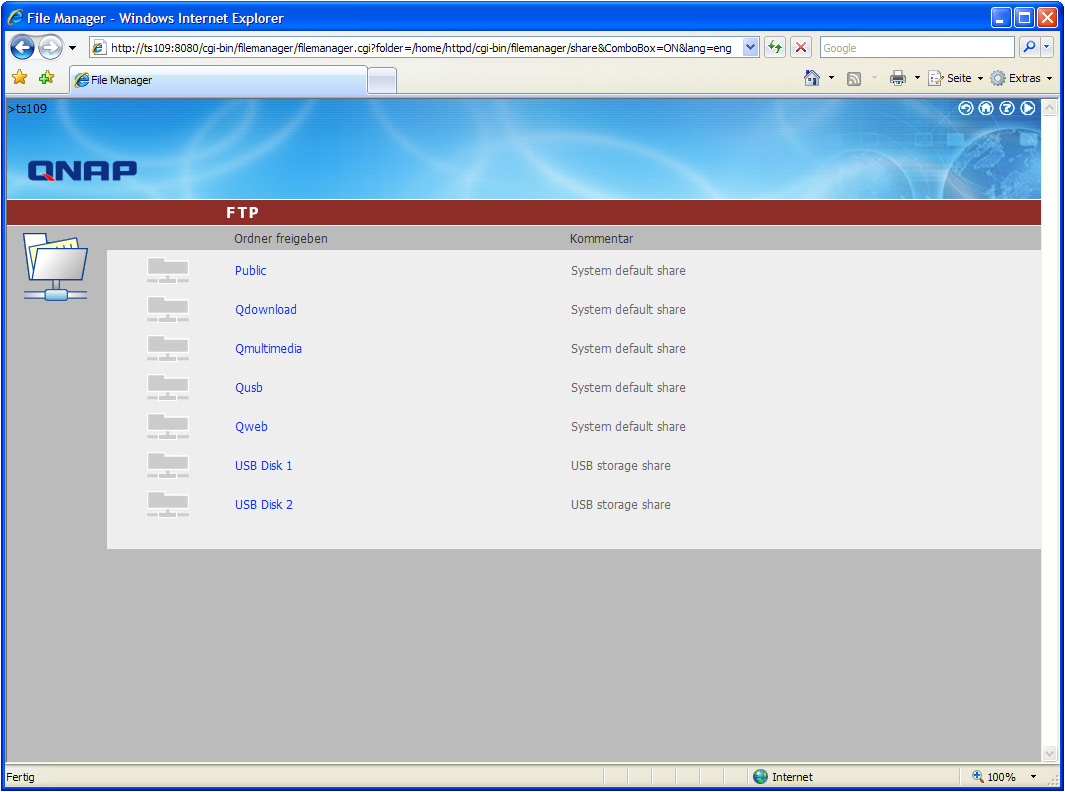Click the Add to Favorites icon
Image resolution: width=1065 pixels, height=792 pixels.
(x=46, y=78)
